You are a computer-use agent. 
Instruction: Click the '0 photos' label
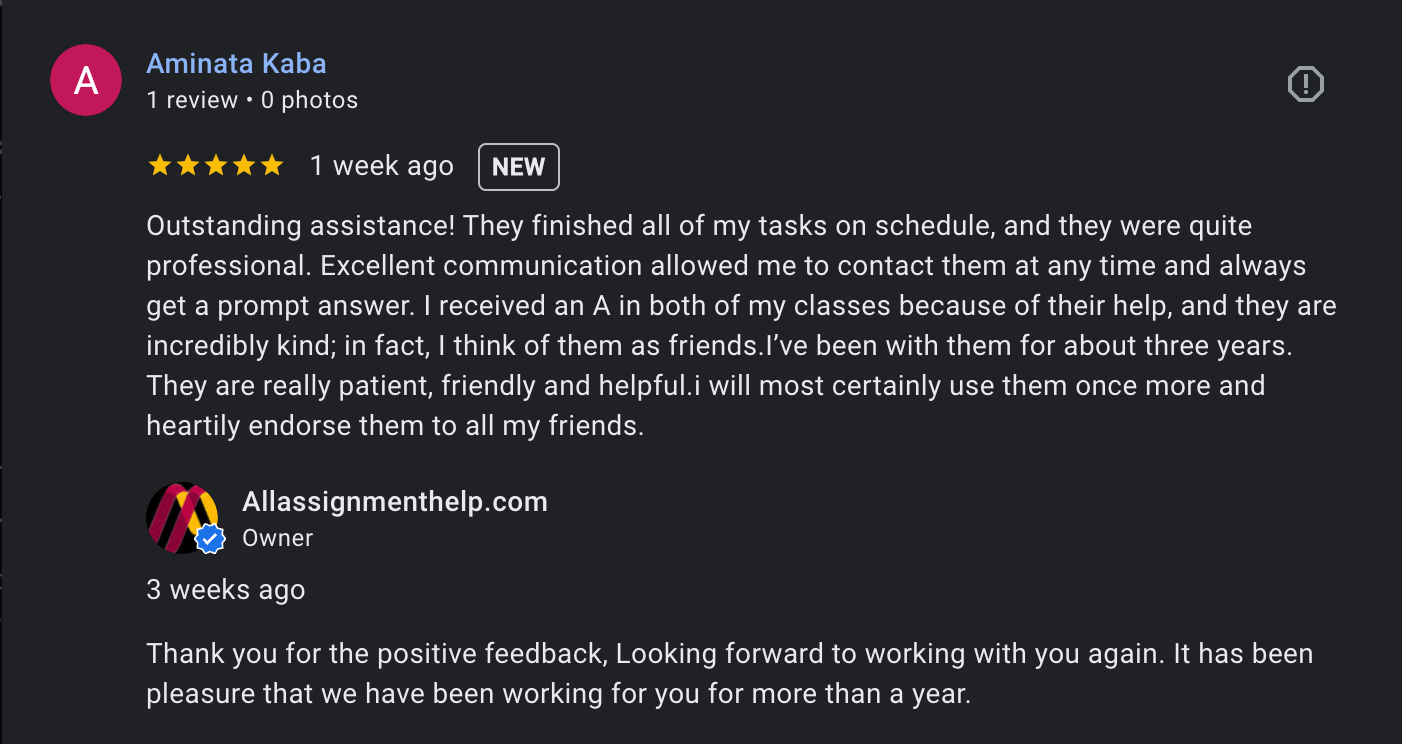coord(309,100)
